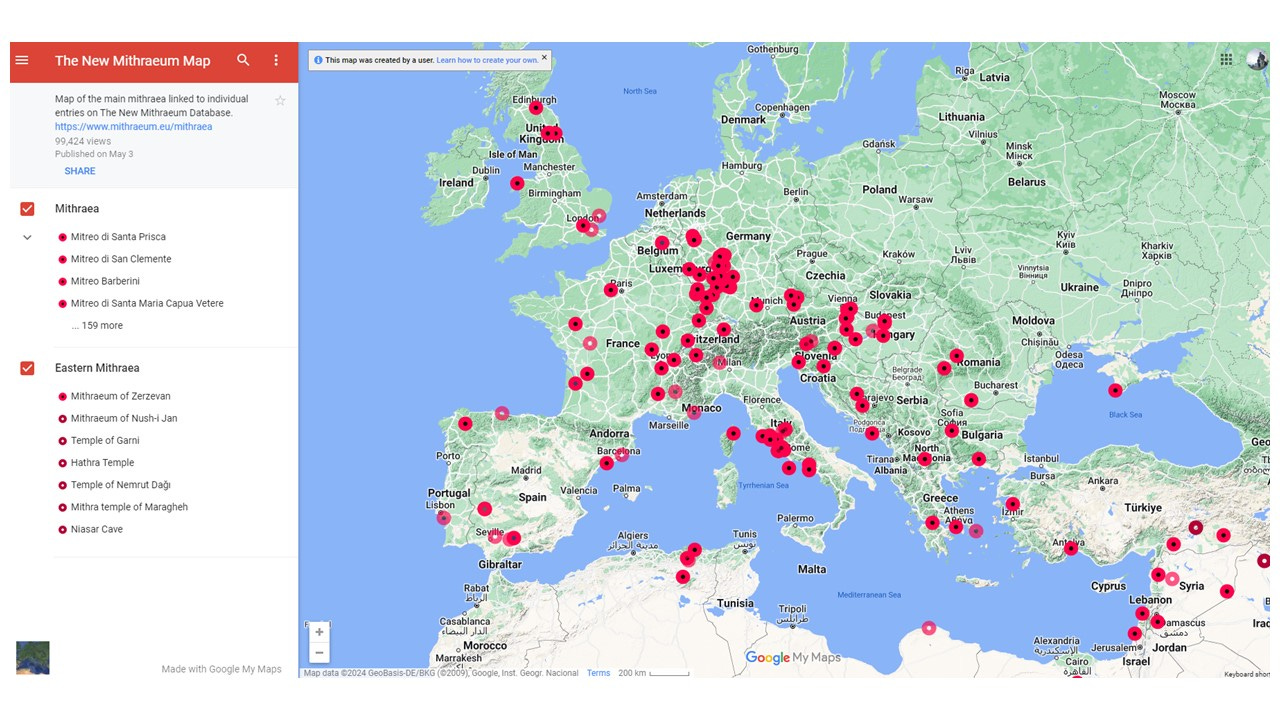This screenshot has height=720, width=1280.
Task: Open the Google apps grid icon
Action: pos(1226,60)
